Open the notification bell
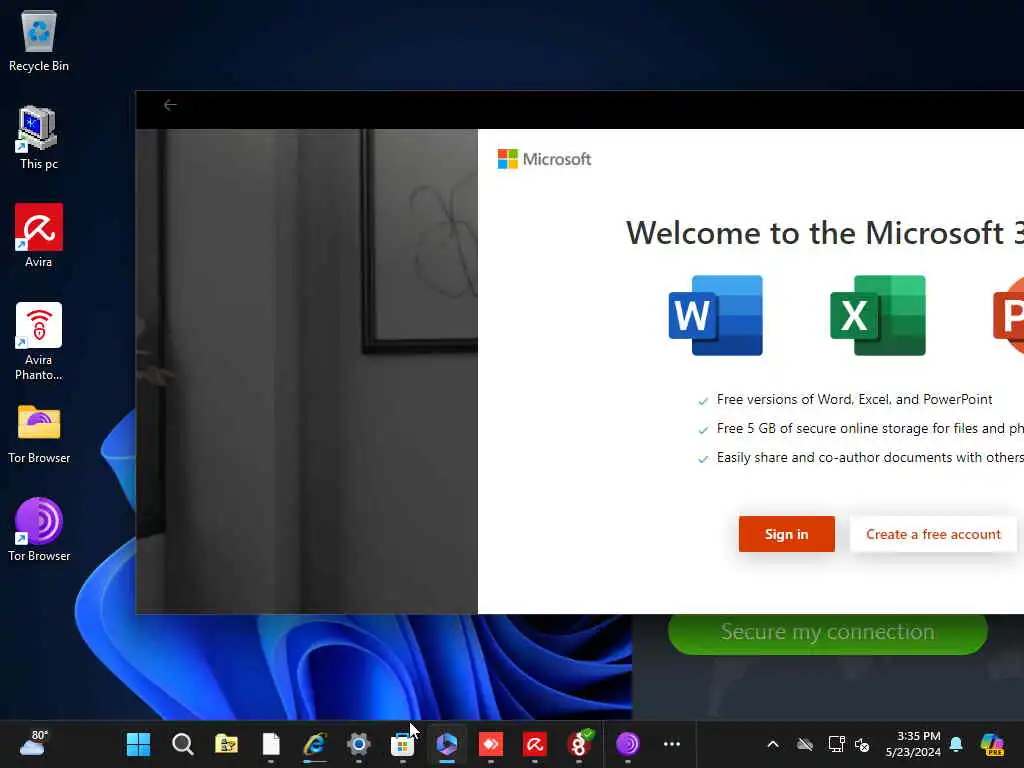This screenshot has width=1024, height=768. 956,744
